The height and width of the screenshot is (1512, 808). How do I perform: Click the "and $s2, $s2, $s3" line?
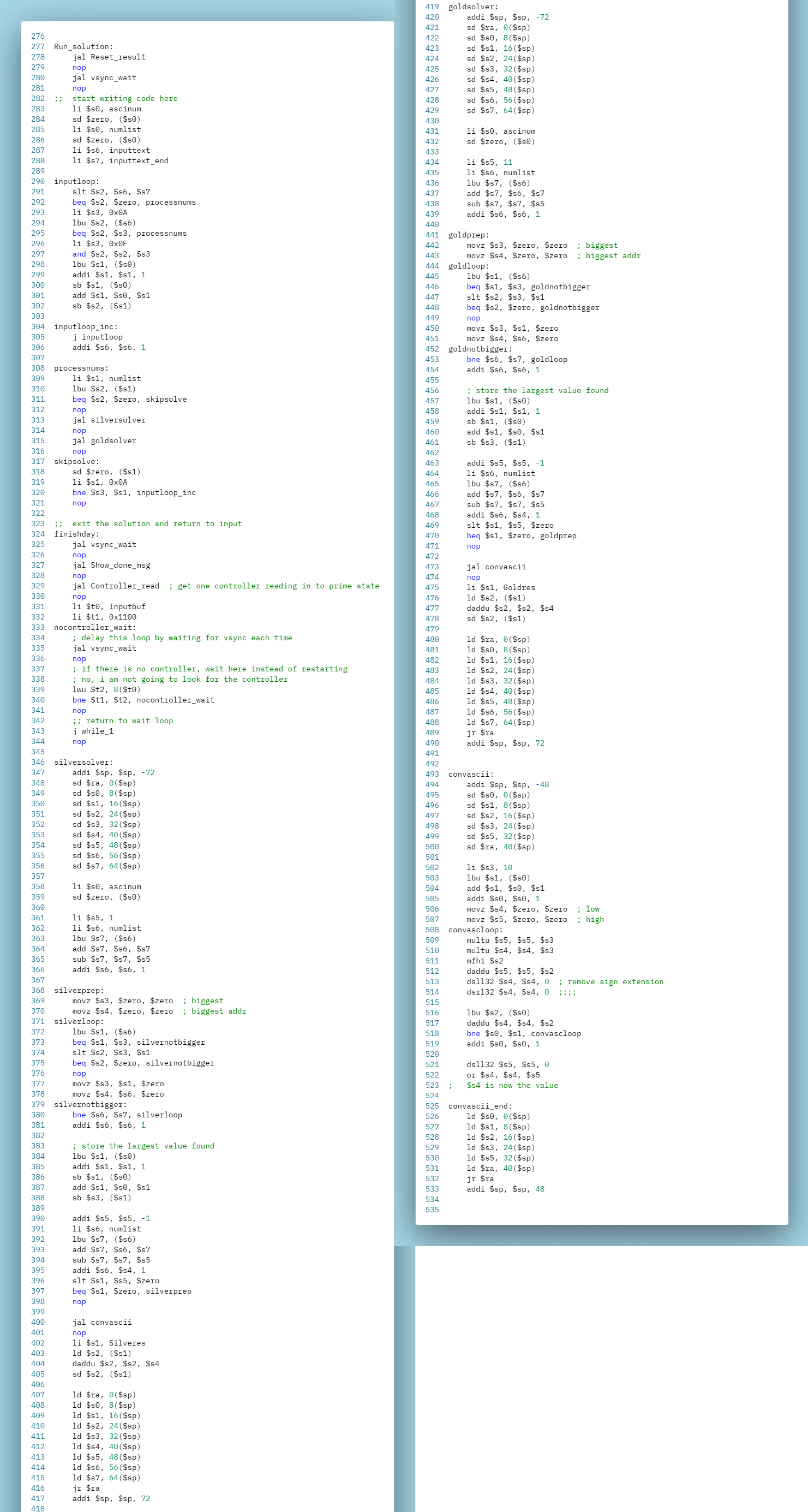tap(111, 254)
